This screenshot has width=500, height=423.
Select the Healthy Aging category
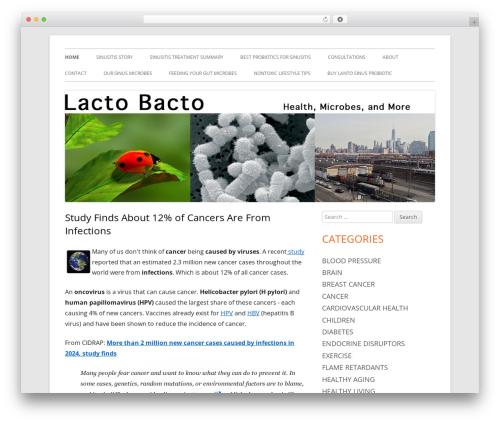[348, 379]
